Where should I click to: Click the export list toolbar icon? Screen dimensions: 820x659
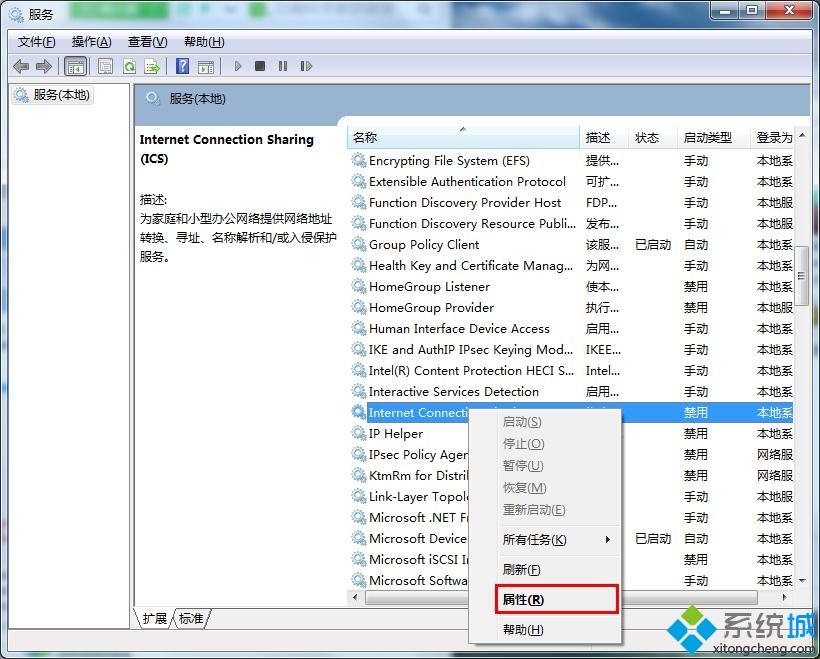(x=152, y=66)
